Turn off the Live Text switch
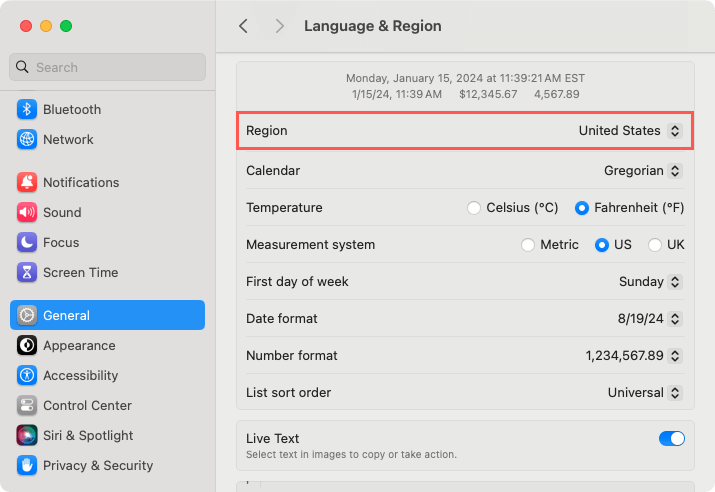The image size is (715, 492). click(x=672, y=439)
